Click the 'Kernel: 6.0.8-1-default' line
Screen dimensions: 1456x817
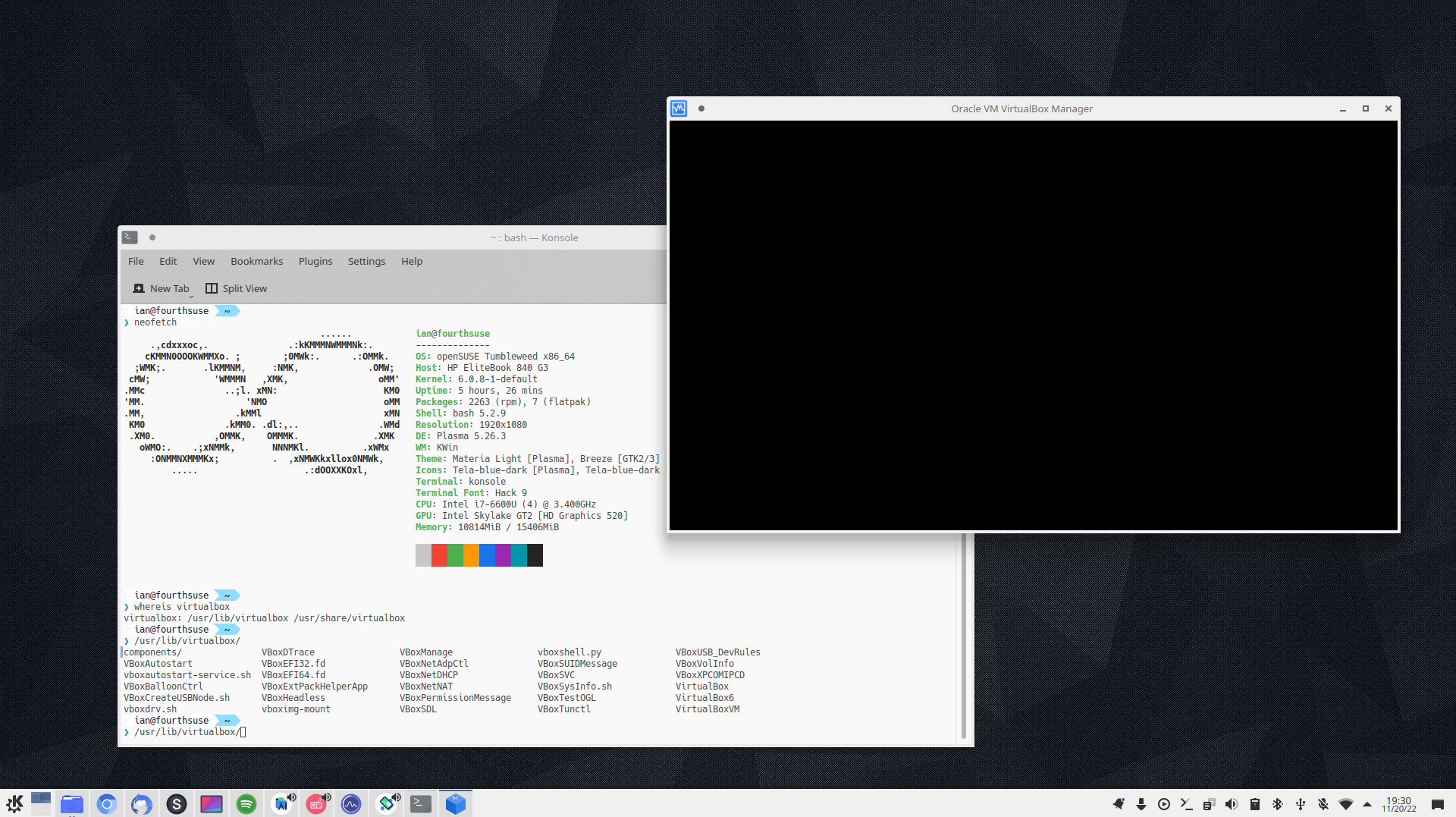coord(476,379)
